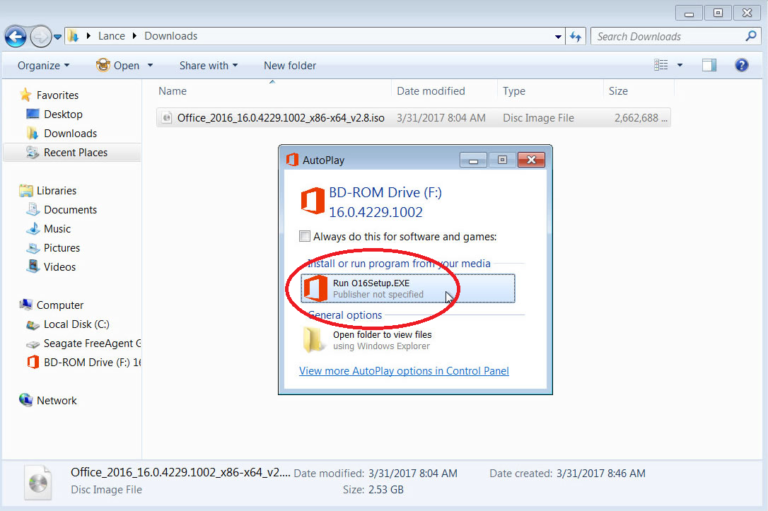Open the change view dropdown arrow

680,65
